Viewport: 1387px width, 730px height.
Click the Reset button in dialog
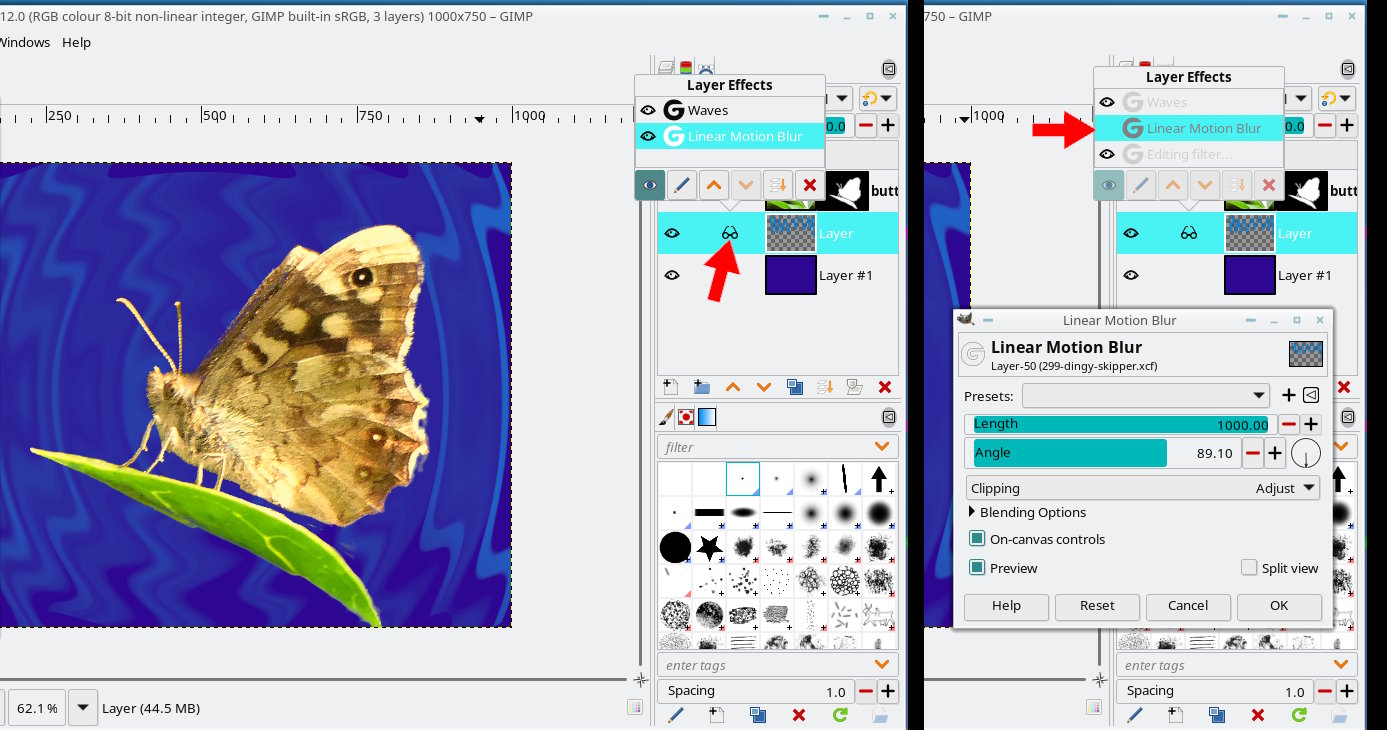click(1097, 606)
